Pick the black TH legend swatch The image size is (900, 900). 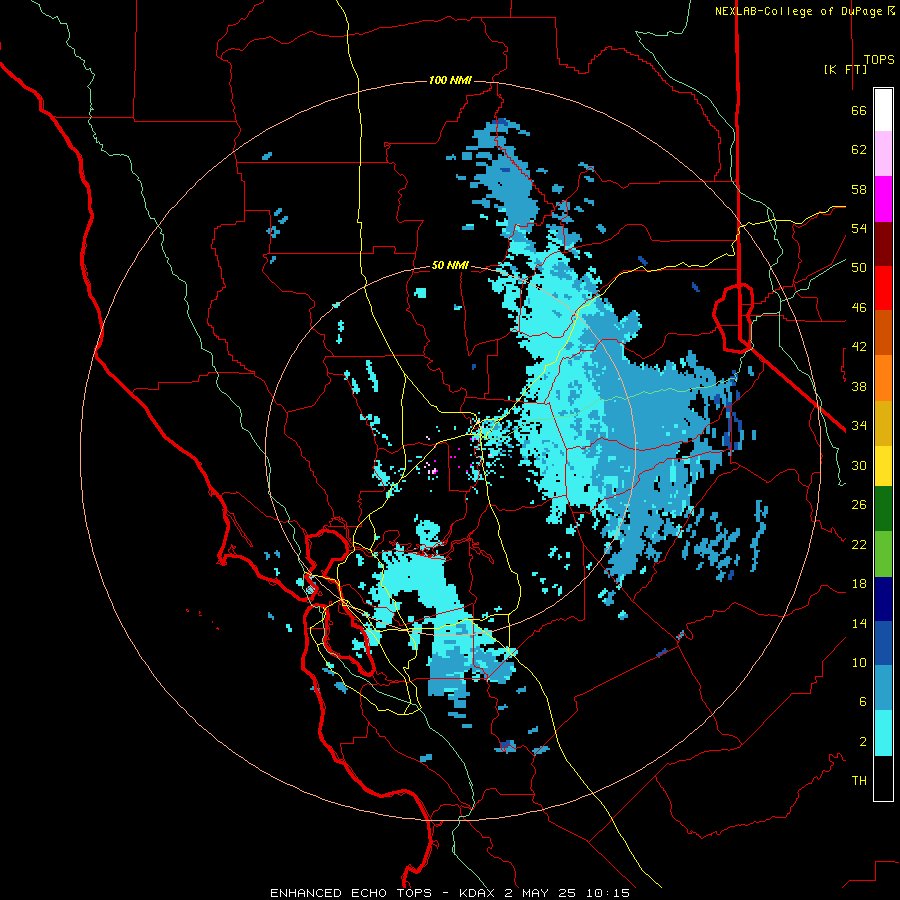pos(883,778)
